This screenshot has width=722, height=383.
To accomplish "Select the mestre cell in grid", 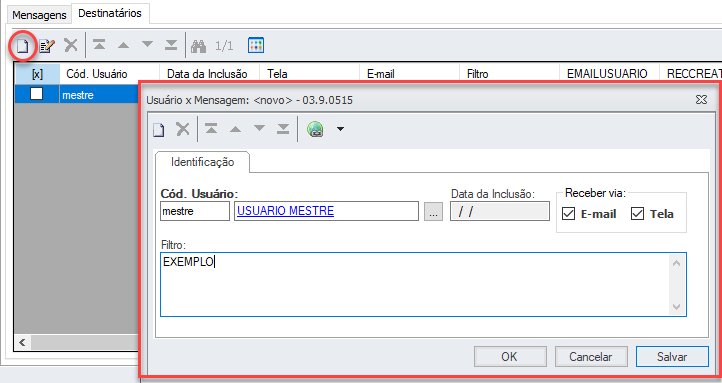I will 99,94.
